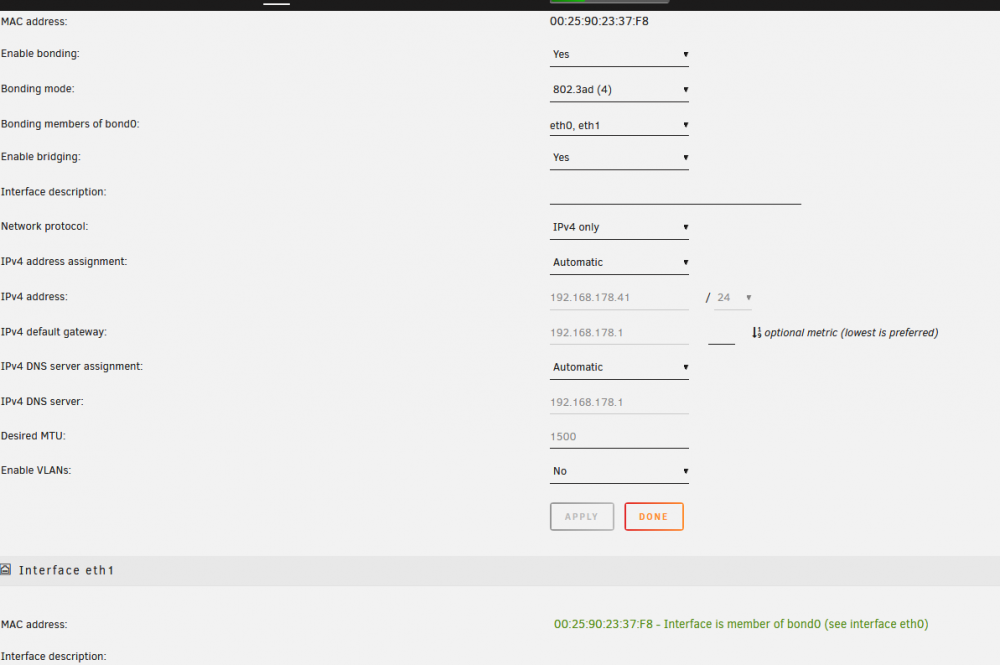Open the Enable bonding dropdown

point(619,54)
